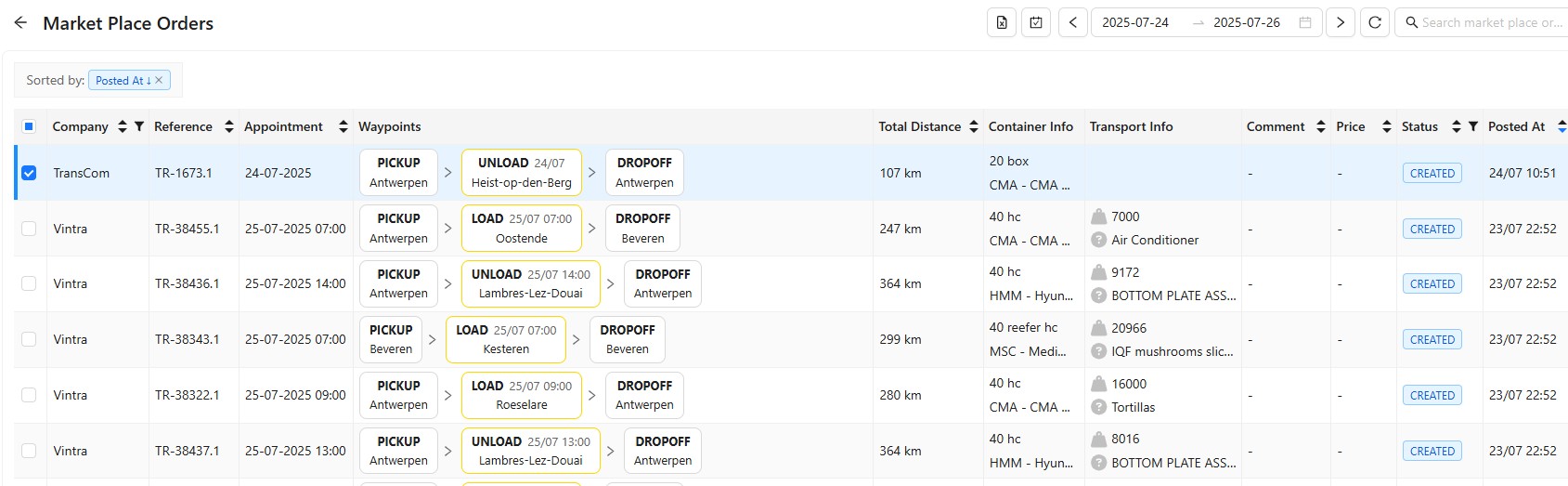The height and width of the screenshot is (486, 1568).
Task: Click the CREATED status tag for TR-38436.1
Action: [1432, 284]
